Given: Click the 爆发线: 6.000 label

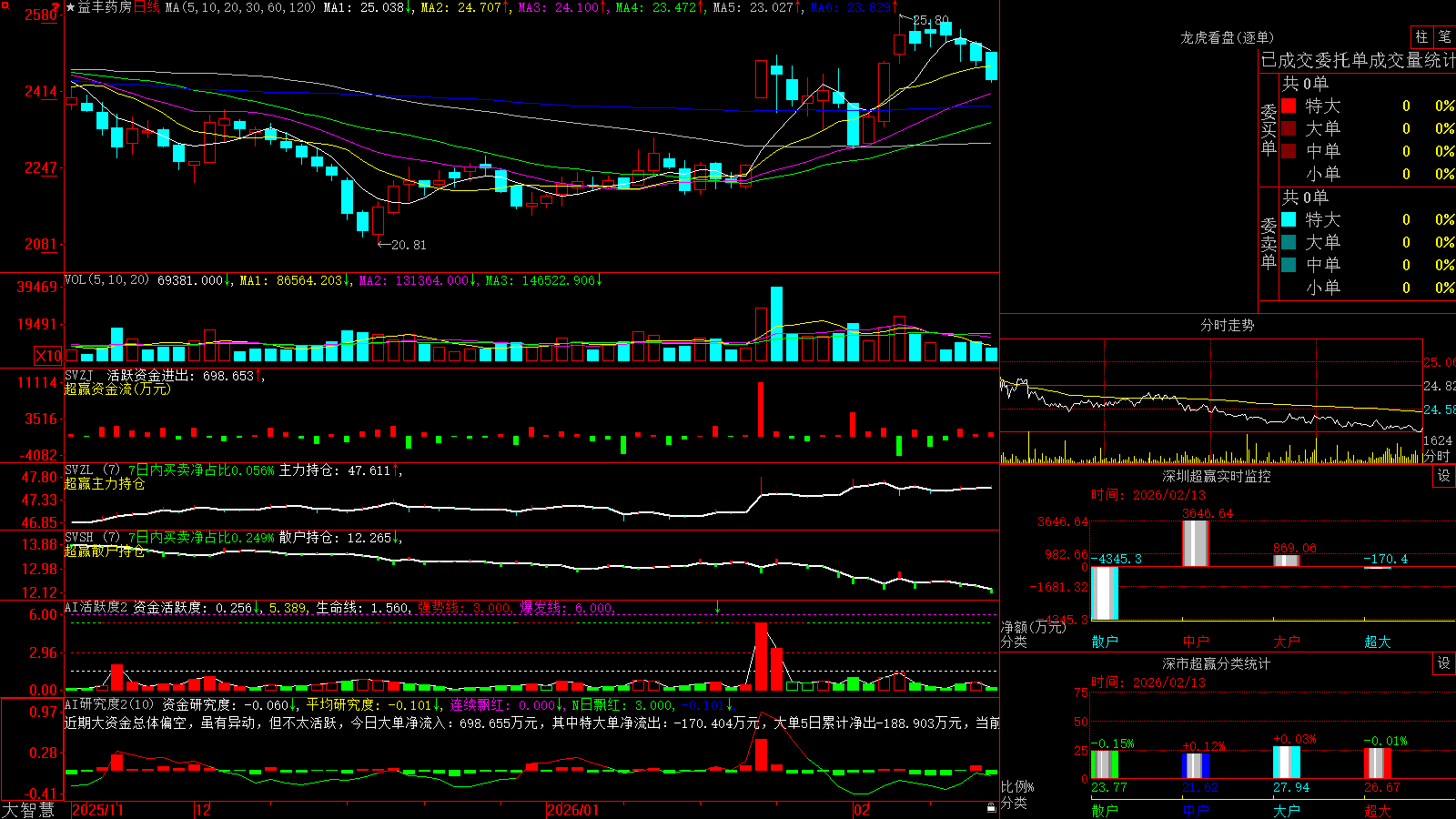Looking at the screenshot, I should (x=566, y=608).
